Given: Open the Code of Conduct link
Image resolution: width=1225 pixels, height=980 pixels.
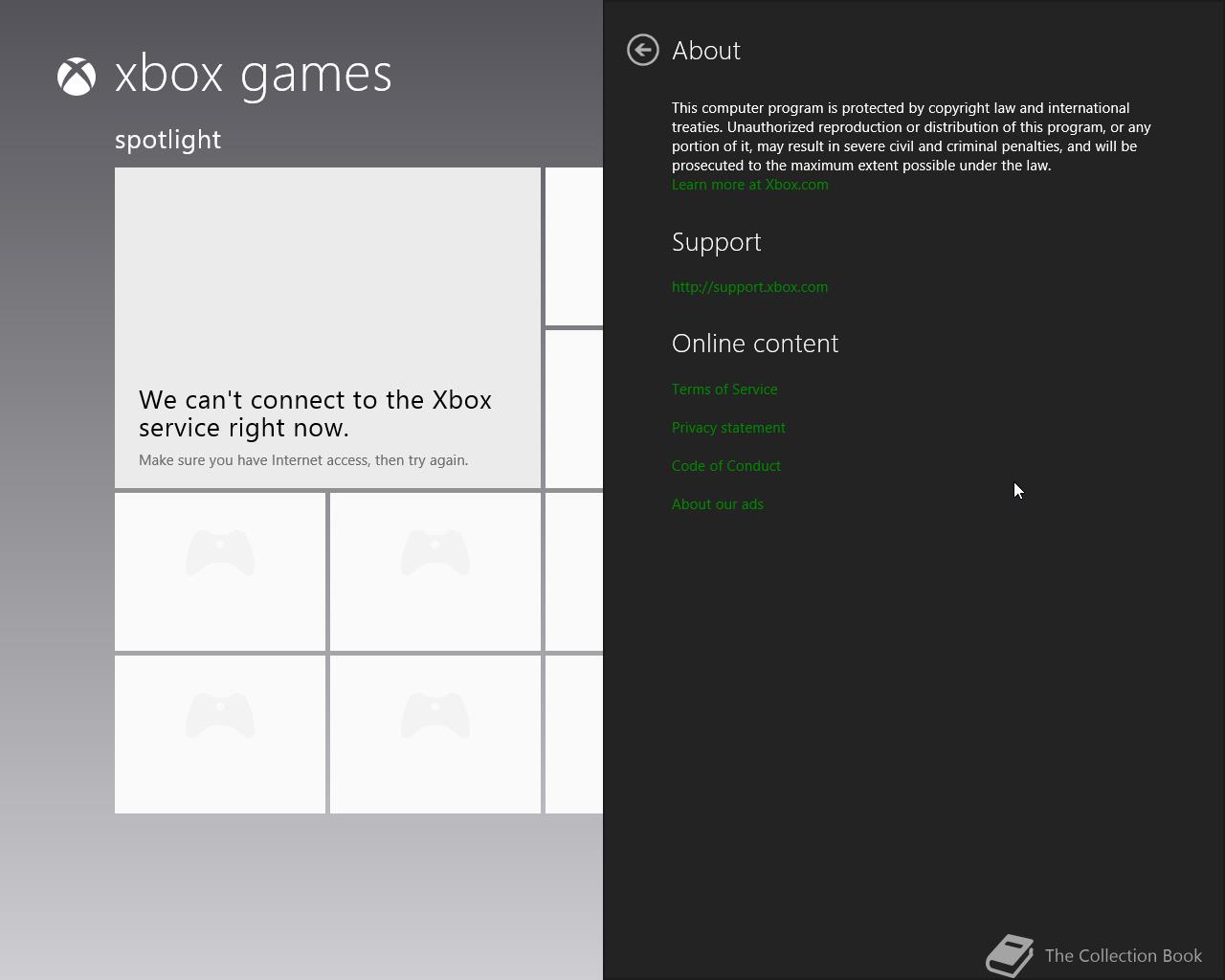Looking at the screenshot, I should pos(726,466).
